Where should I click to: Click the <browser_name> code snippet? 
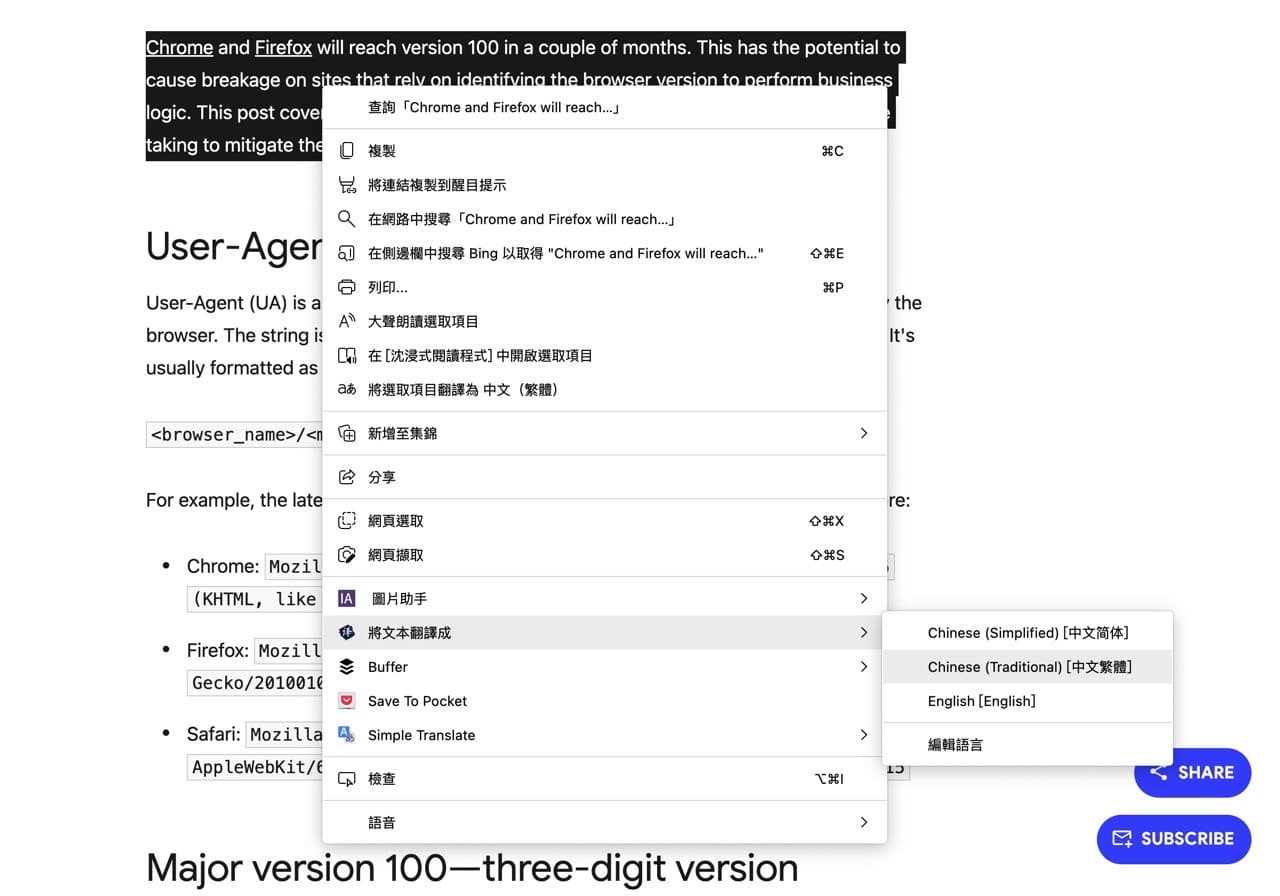coord(234,435)
